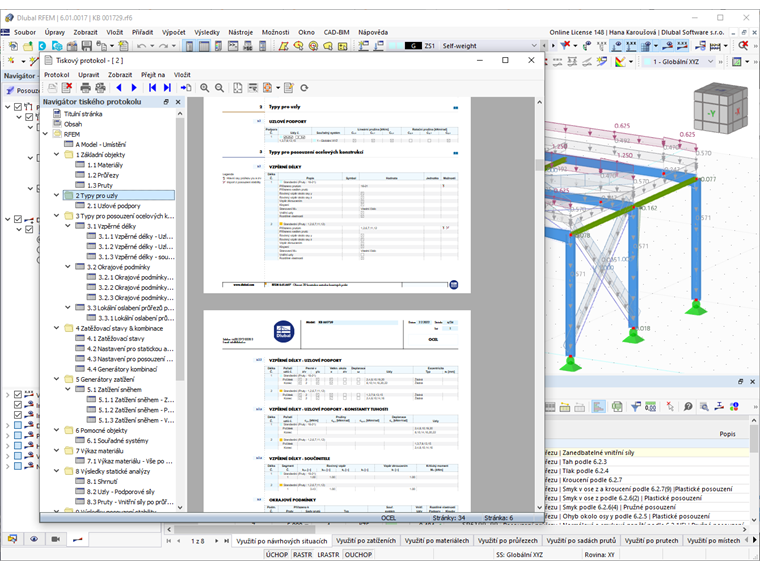Collapse '4 Zatěžovací stavy & kombinace' node
This screenshot has height=570, width=760.
(57, 328)
